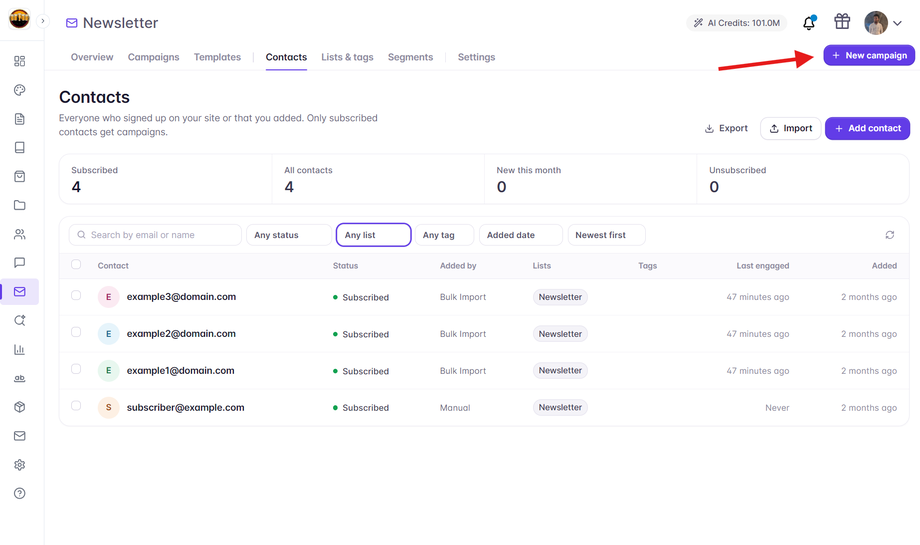Click the Unsubscribed stat card
This screenshot has height=545, width=920.
tap(803, 179)
